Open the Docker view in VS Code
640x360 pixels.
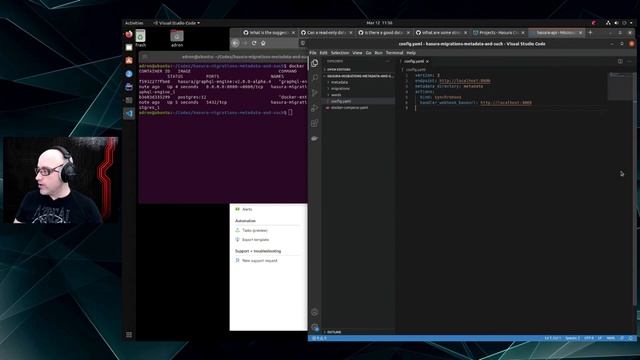pos(315,138)
